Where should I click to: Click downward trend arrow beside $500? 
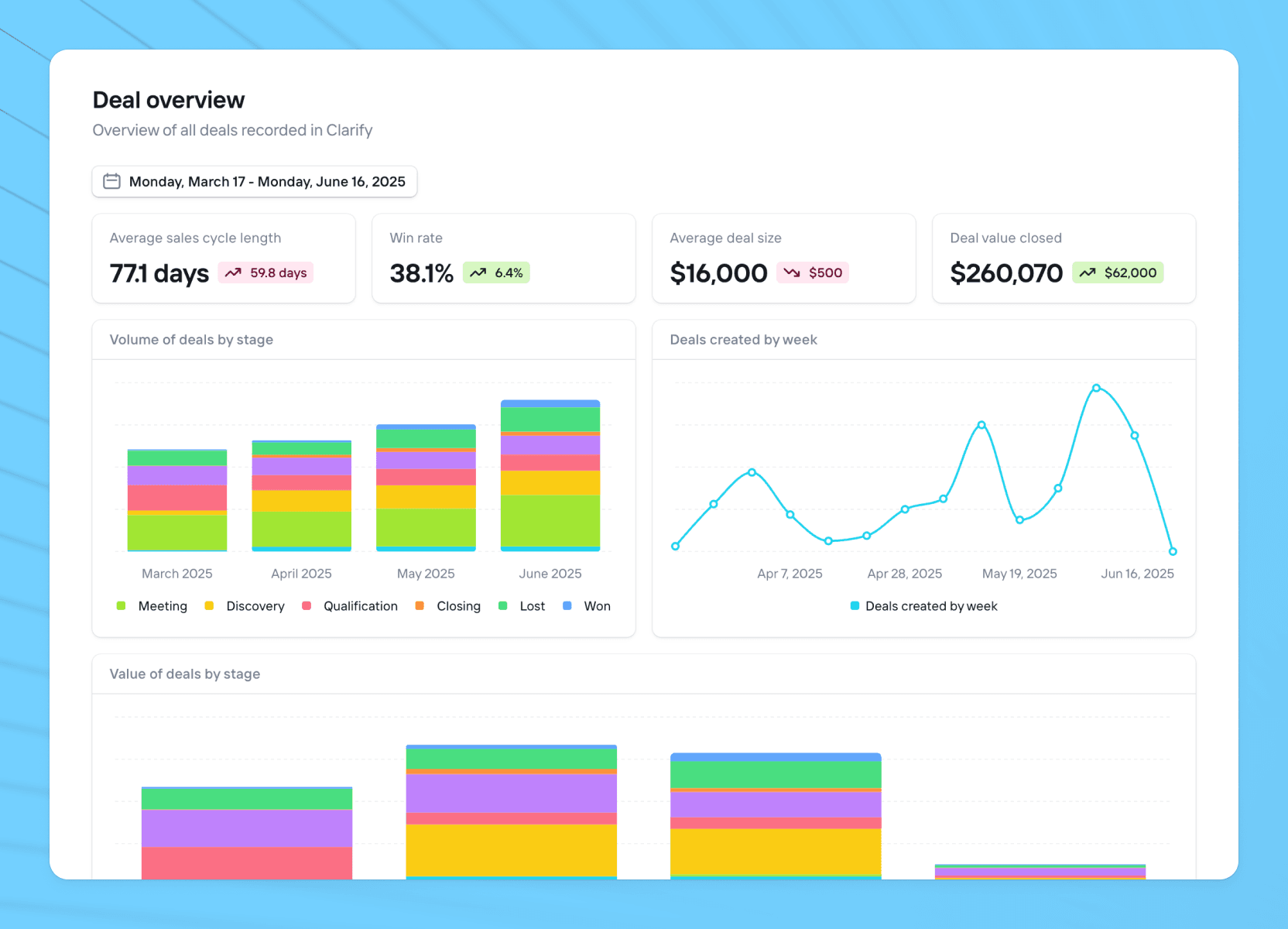pos(791,273)
